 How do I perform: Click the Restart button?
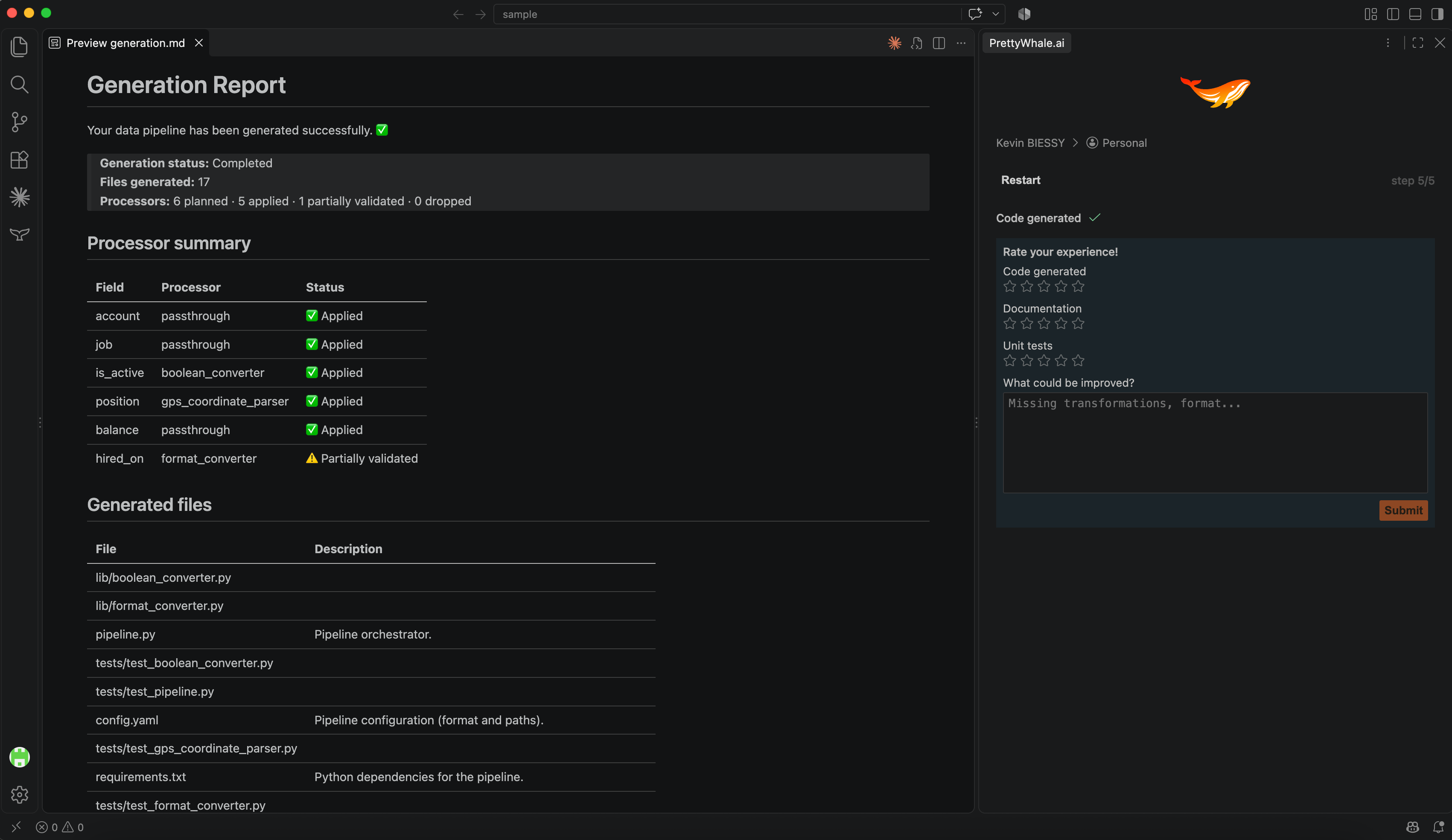pyautogui.click(x=1020, y=180)
